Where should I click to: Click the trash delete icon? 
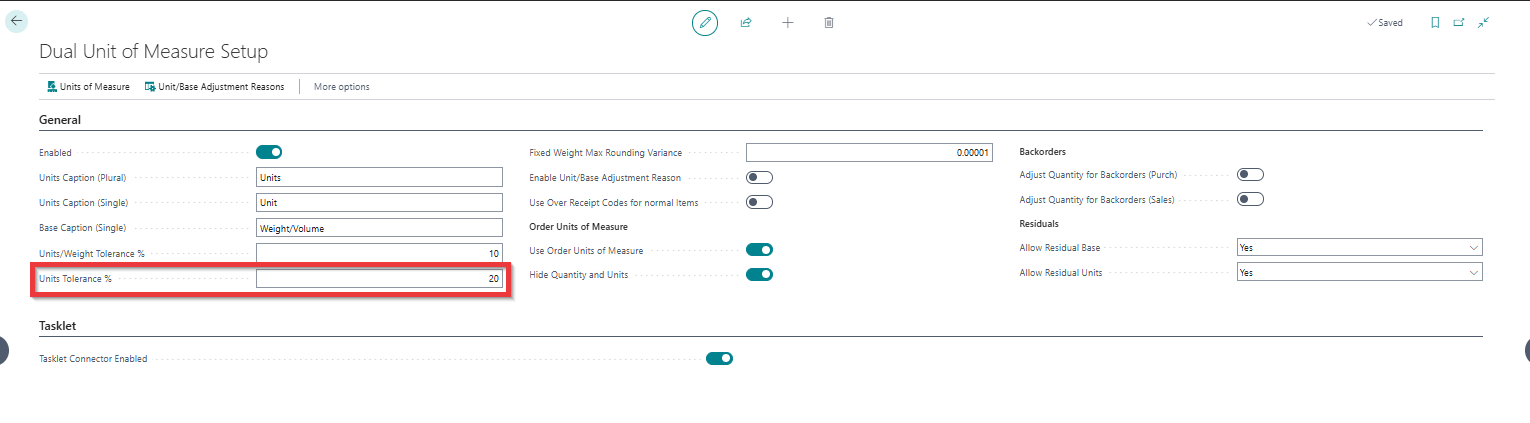click(x=829, y=22)
